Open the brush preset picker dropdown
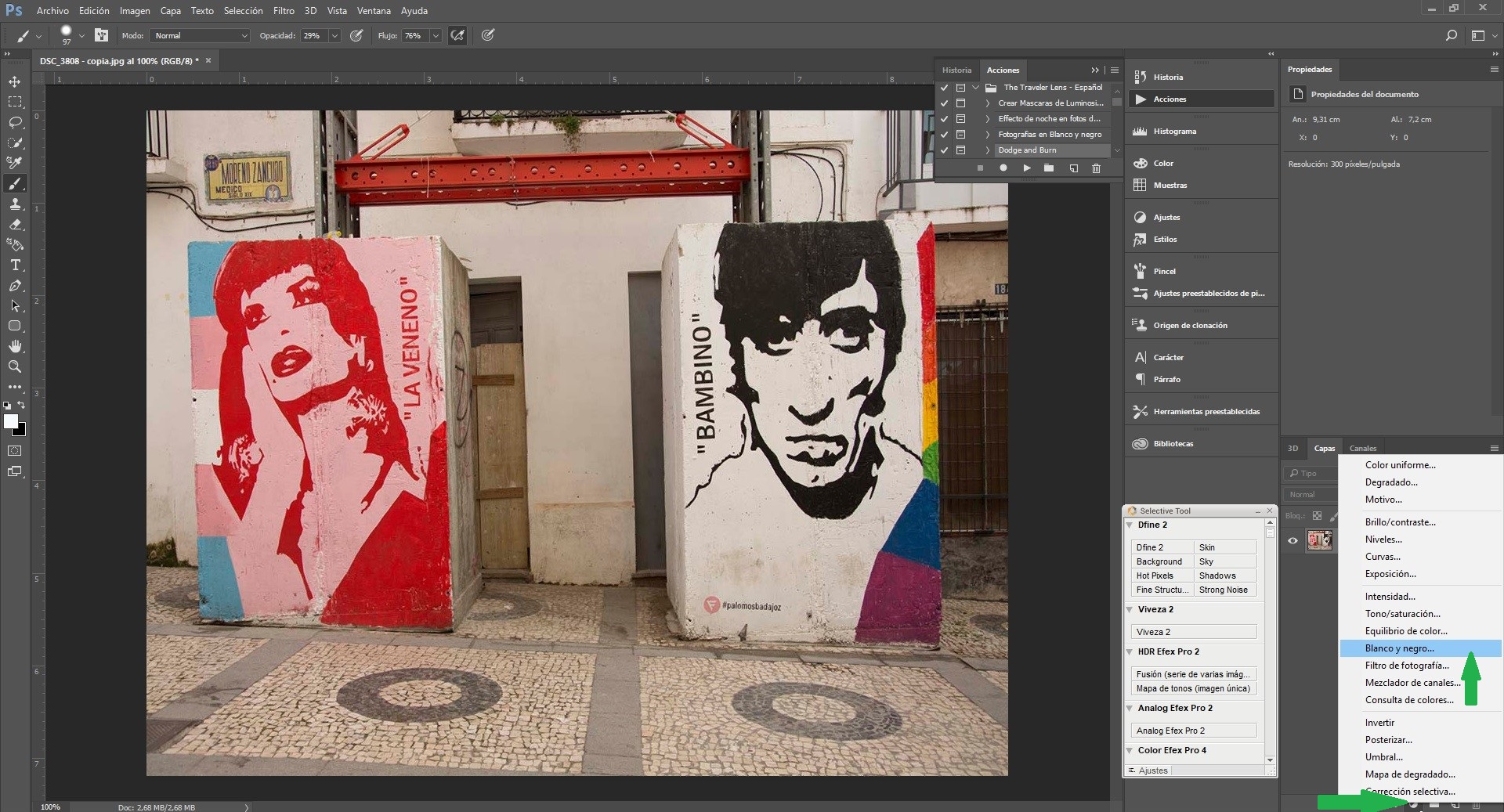1504x812 pixels. pyautogui.click(x=81, y=36)
